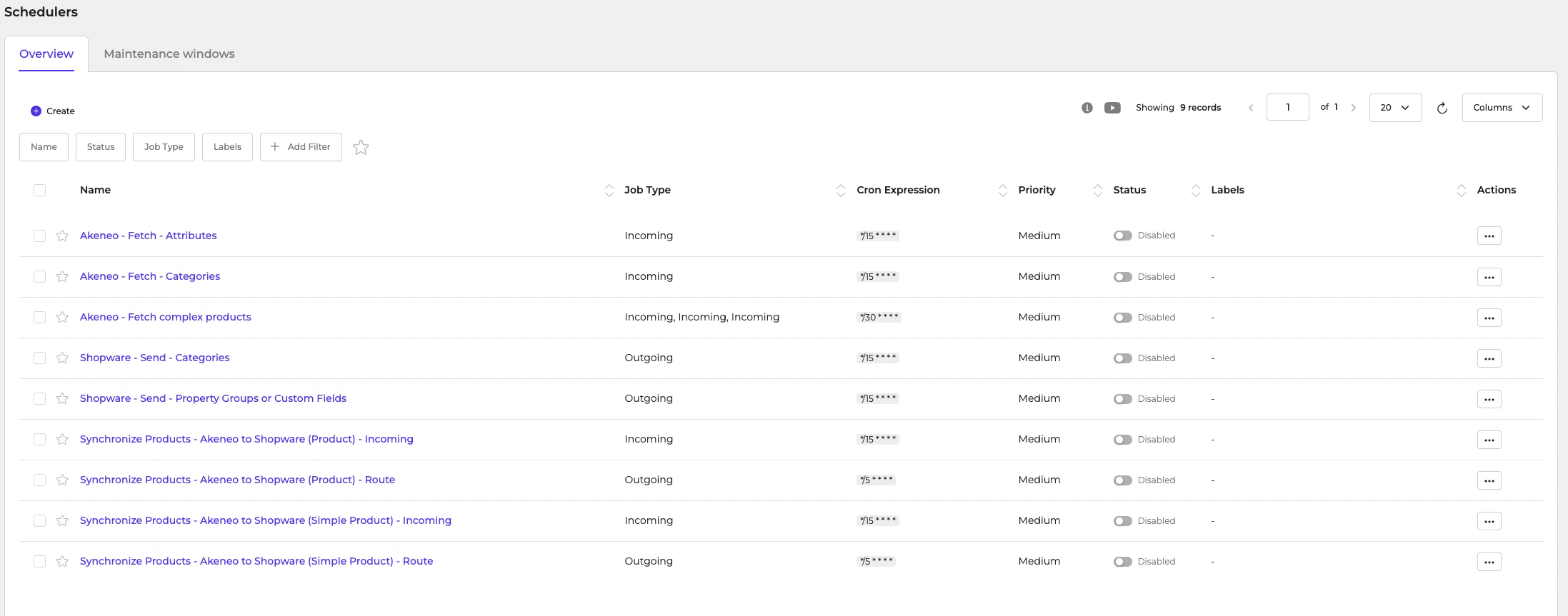The width and height of the screenshot is (1568, 616).
Task: Check the Shopware - Send - Categories row checkbox
Action: (39, 358)
